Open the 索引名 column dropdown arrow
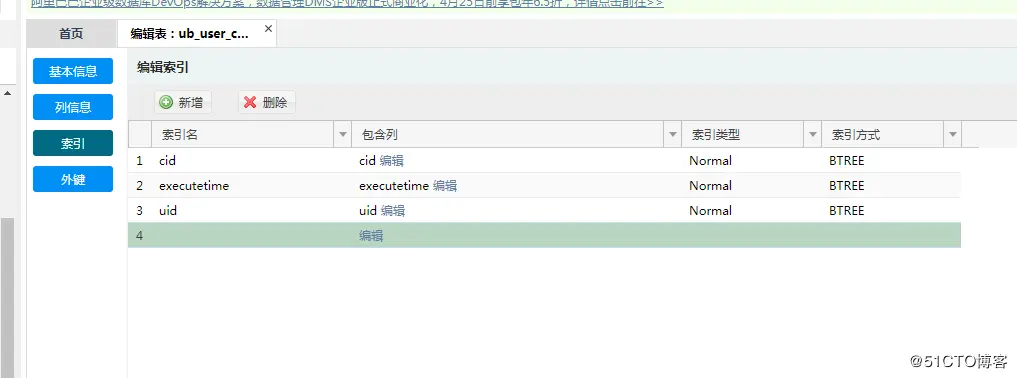 343,135
